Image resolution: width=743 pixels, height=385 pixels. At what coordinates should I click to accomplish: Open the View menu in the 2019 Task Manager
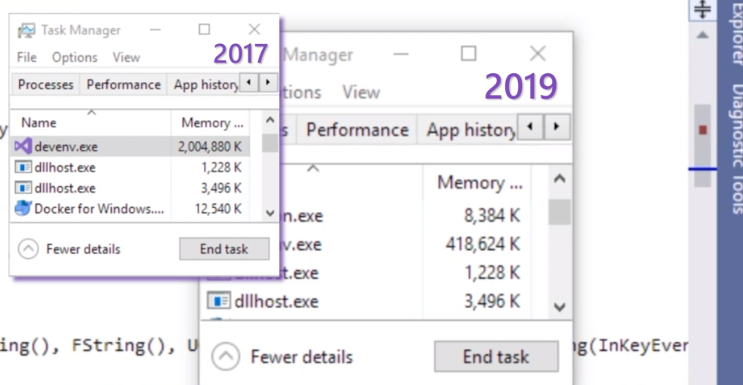361,92
